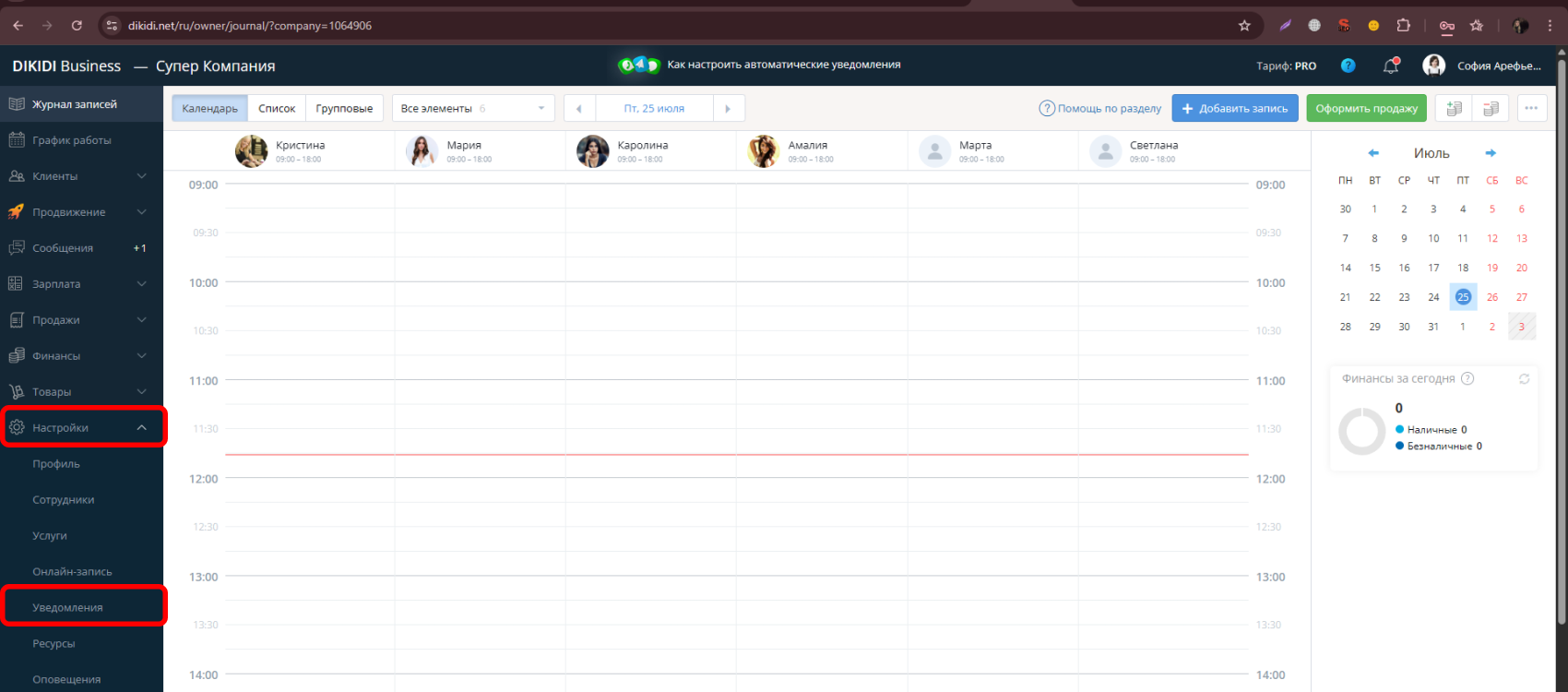Click the Добавить запись button
This screenshot has width=1568, height=692.
click(x=1235, y=108)
